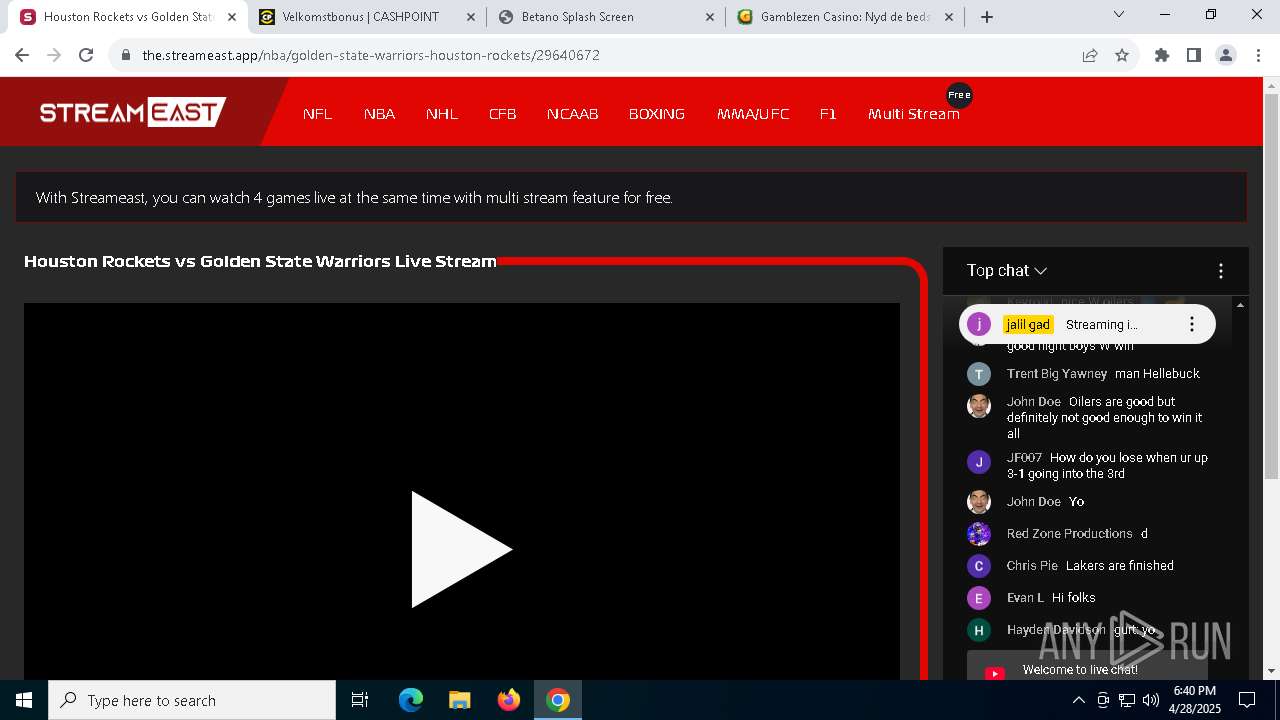Open the chat options three-dot menu
This screenshot has height=720, width=1280.
point(1220,271)
